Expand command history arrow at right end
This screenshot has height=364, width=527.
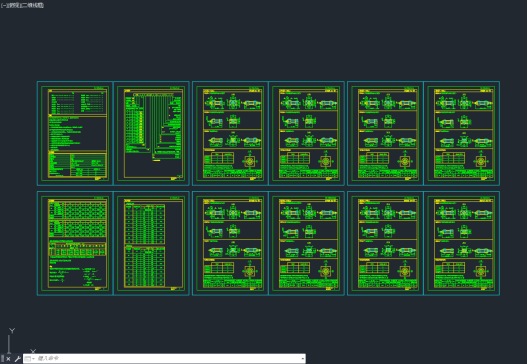coord(303,359)
